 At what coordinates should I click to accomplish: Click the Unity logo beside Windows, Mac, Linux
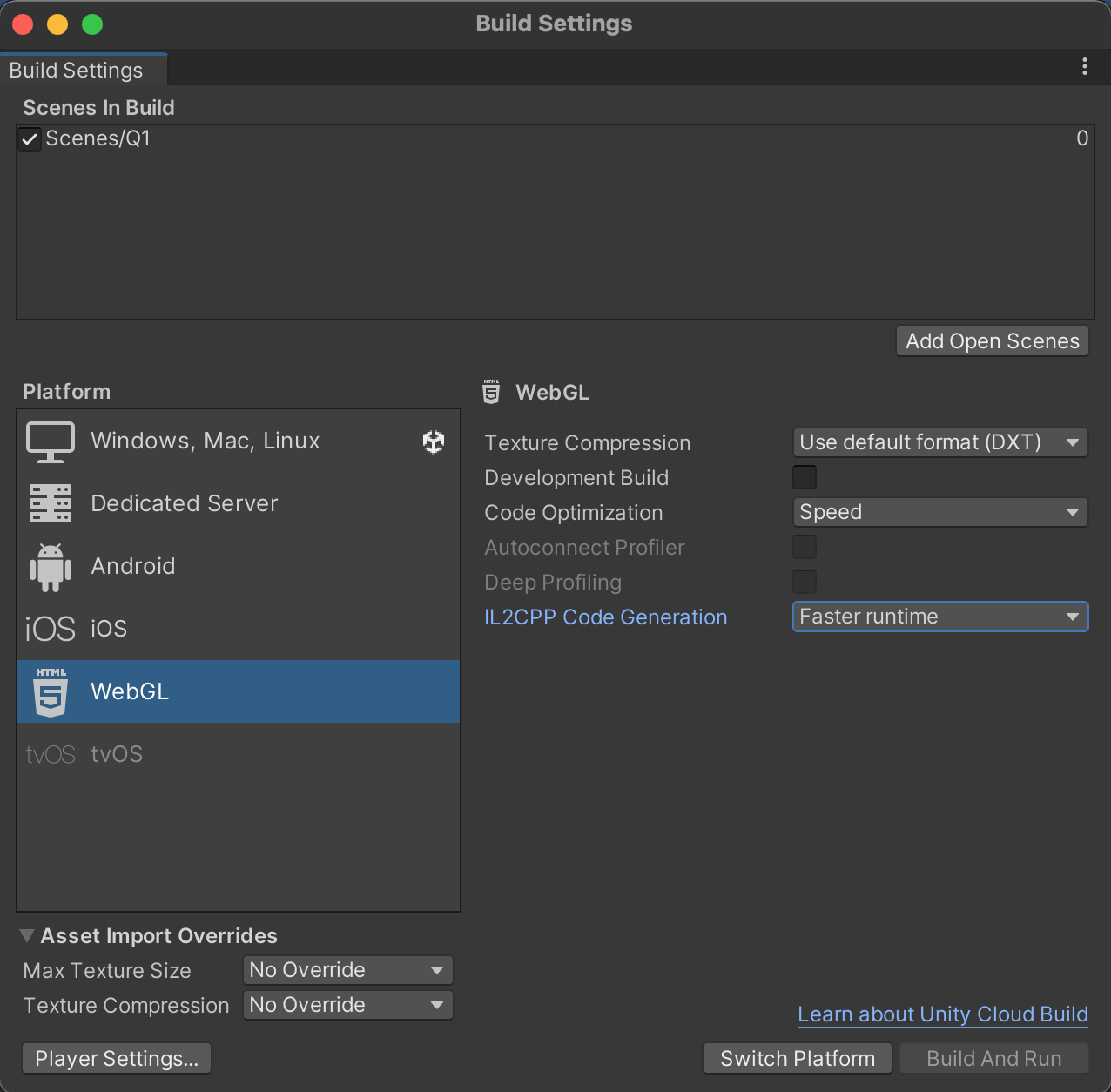pos(434,442)
